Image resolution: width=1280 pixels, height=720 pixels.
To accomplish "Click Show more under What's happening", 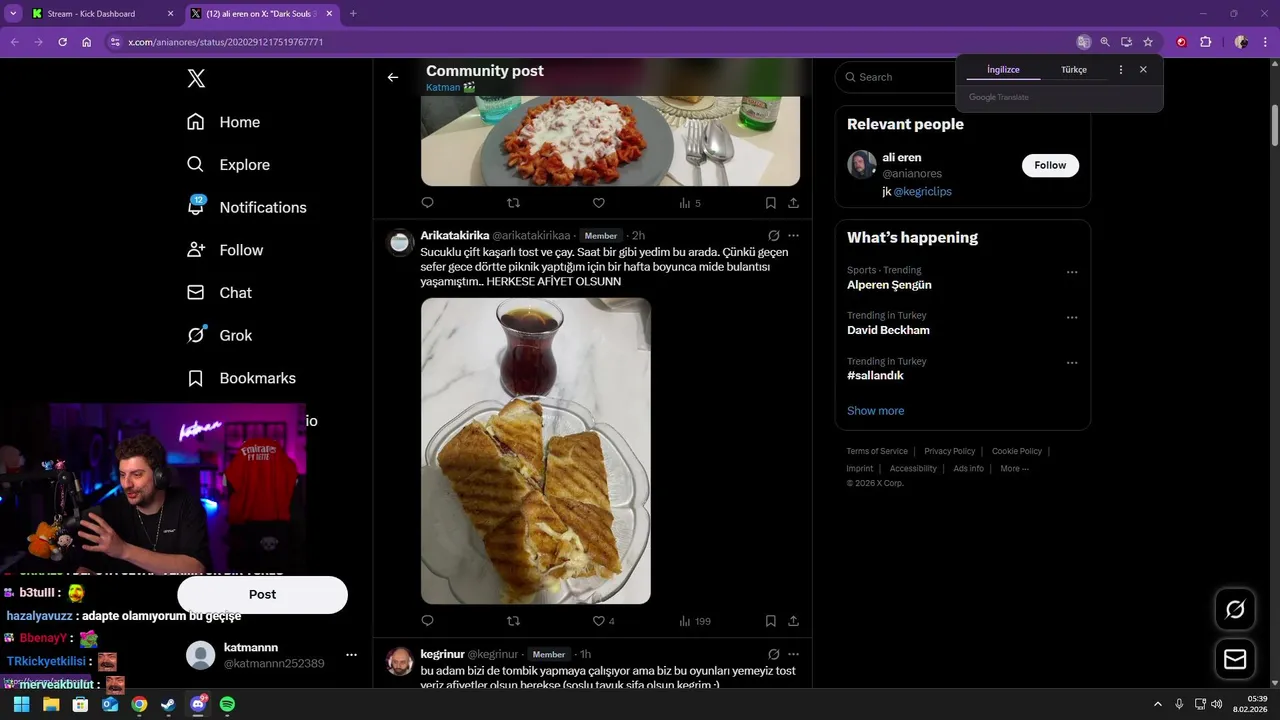I will (875, 411).
